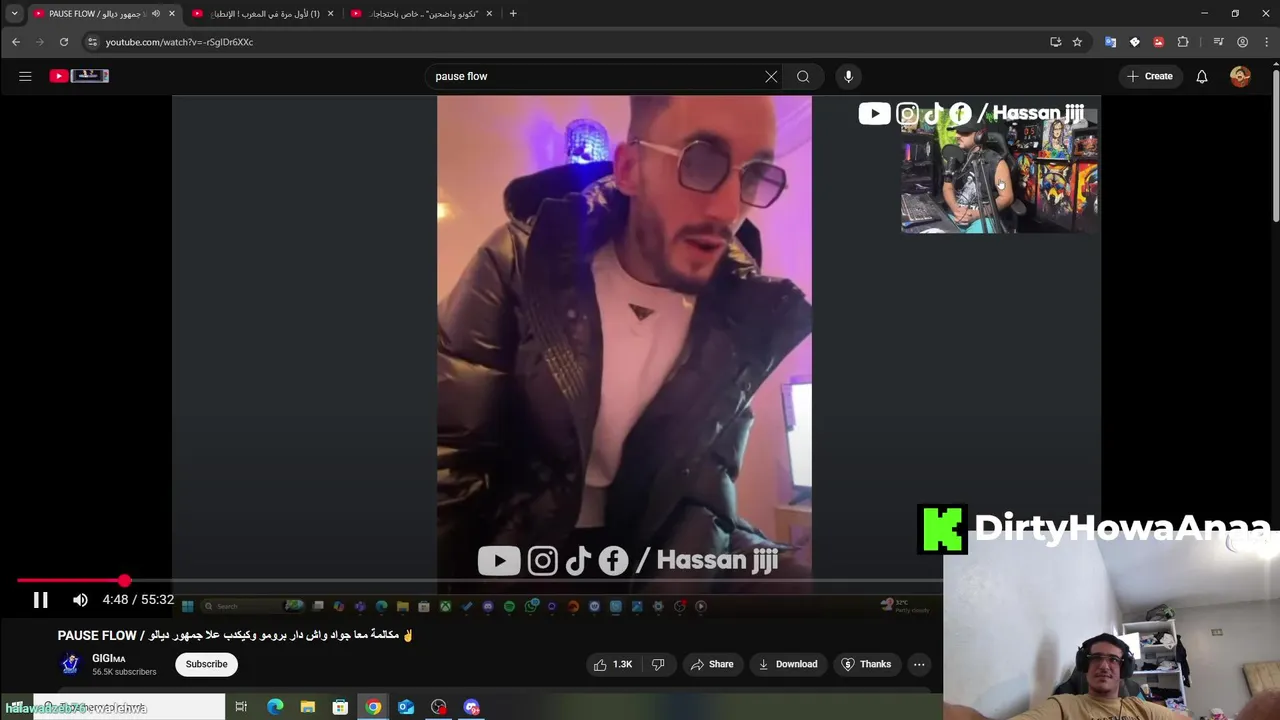Open a new browser tab
Image resolution: width=1280 pixels, height=720 pixels.
(x=513, y=13)
